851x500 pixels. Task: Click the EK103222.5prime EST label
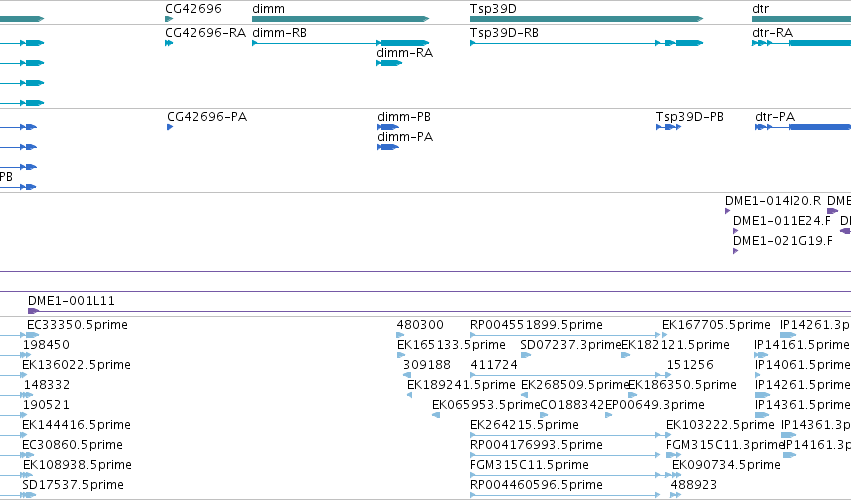coord(720,425)
